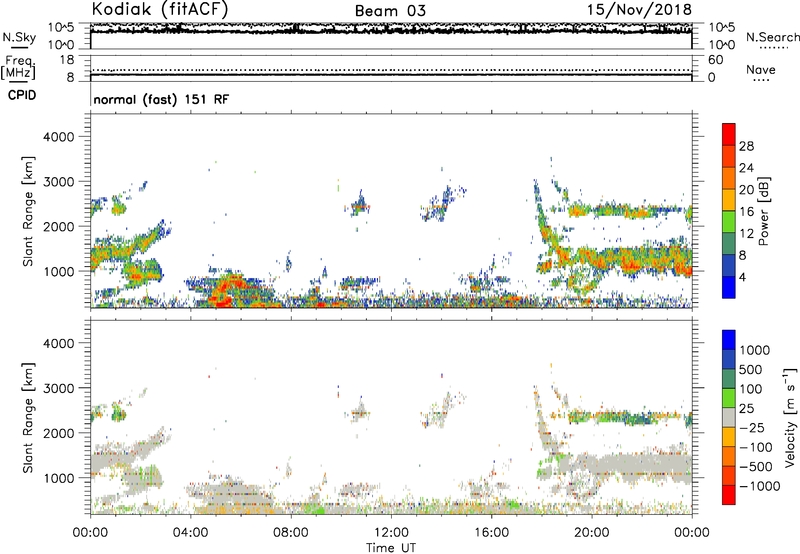Click the Velocity colorbar value '-1000'
The image size is (800, 554).
[x=760, y=486]
